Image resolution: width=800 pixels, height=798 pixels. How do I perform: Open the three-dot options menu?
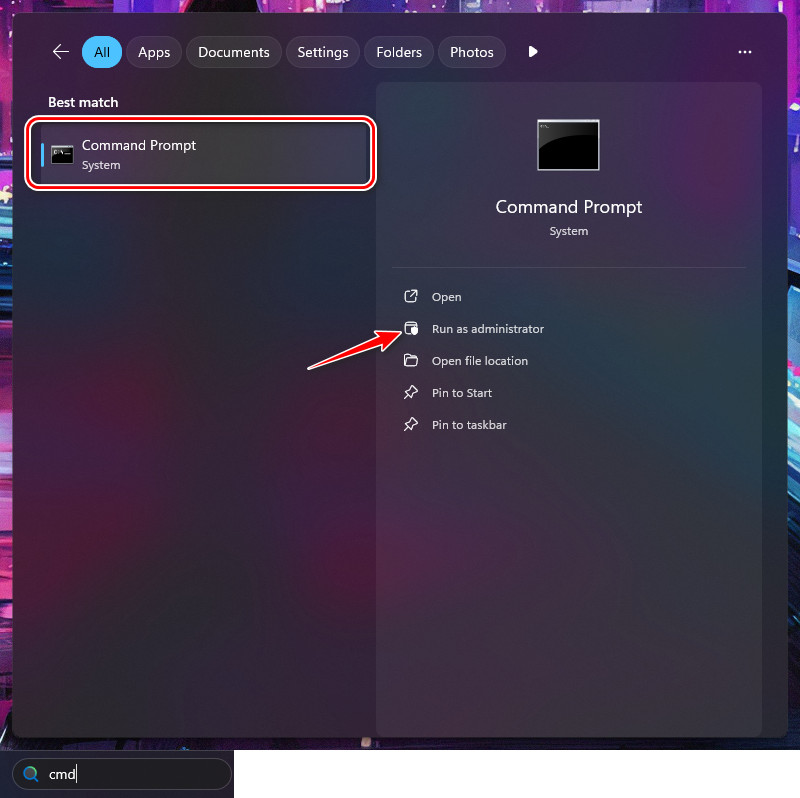click(744, 52)
